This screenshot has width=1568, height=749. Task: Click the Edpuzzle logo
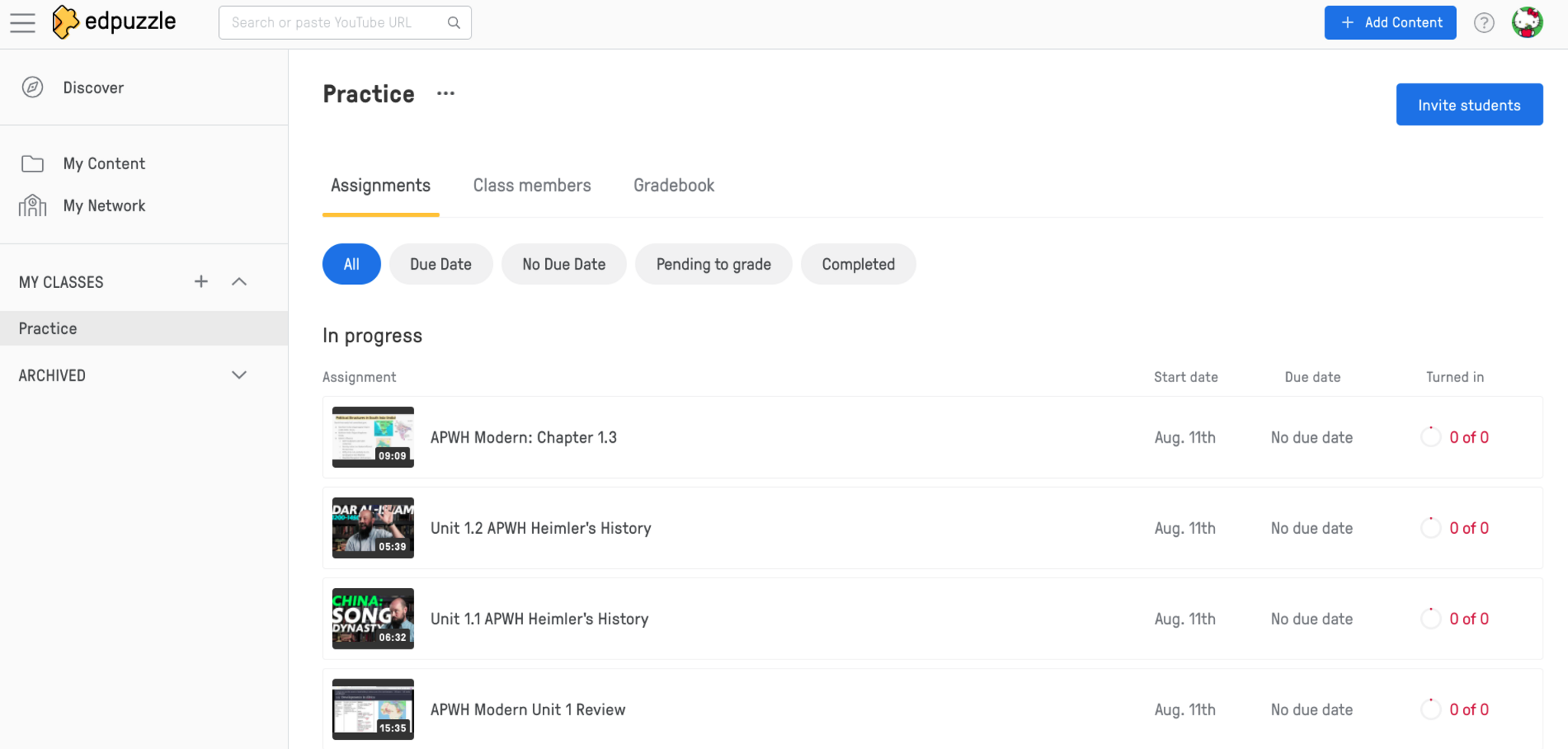tap(114, 22)
